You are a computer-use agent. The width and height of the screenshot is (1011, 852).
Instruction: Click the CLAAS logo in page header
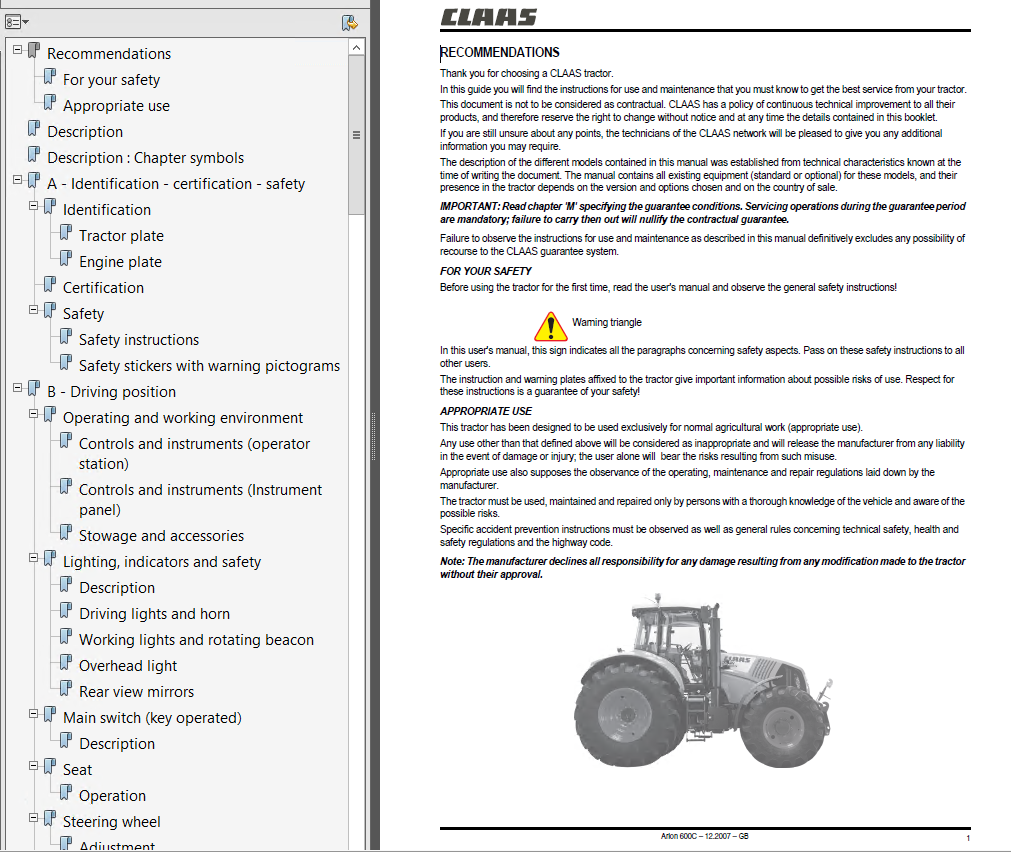point(489,17)
